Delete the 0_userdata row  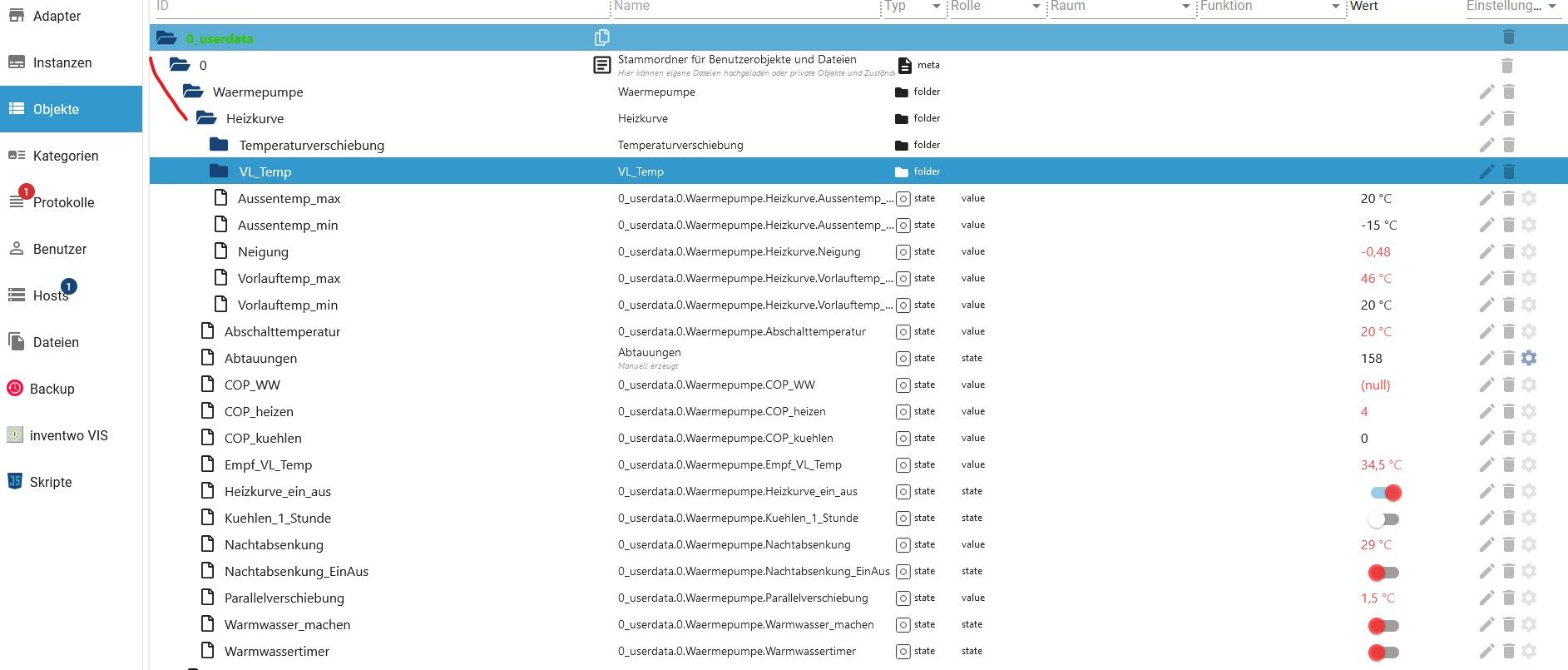pos(1508,37)
